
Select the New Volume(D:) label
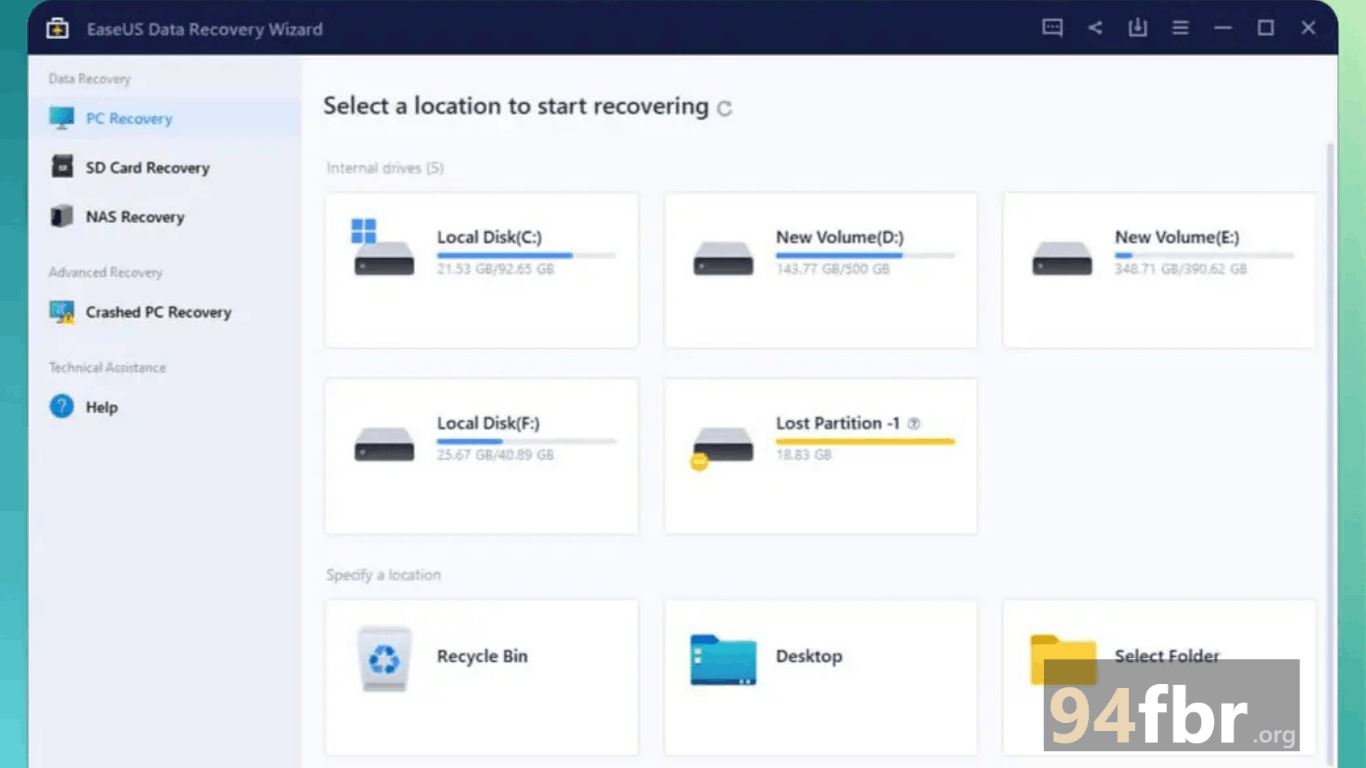[840, 237]
